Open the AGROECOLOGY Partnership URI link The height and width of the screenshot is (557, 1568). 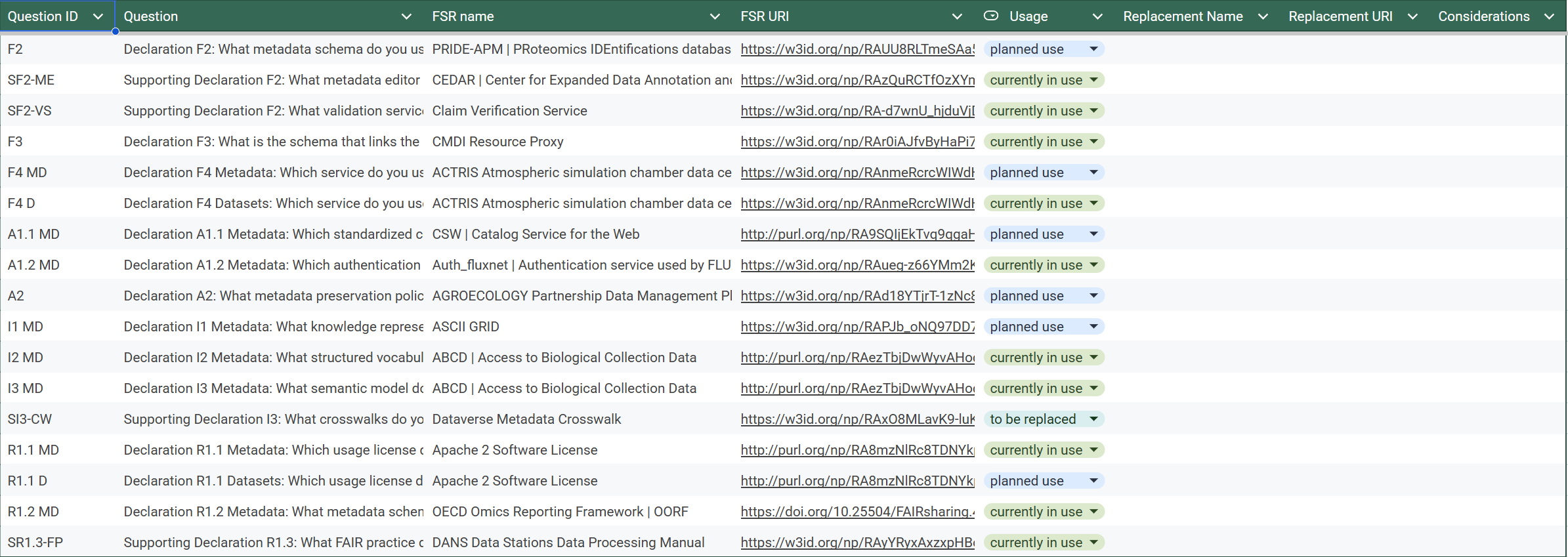(x=858, y=296)
